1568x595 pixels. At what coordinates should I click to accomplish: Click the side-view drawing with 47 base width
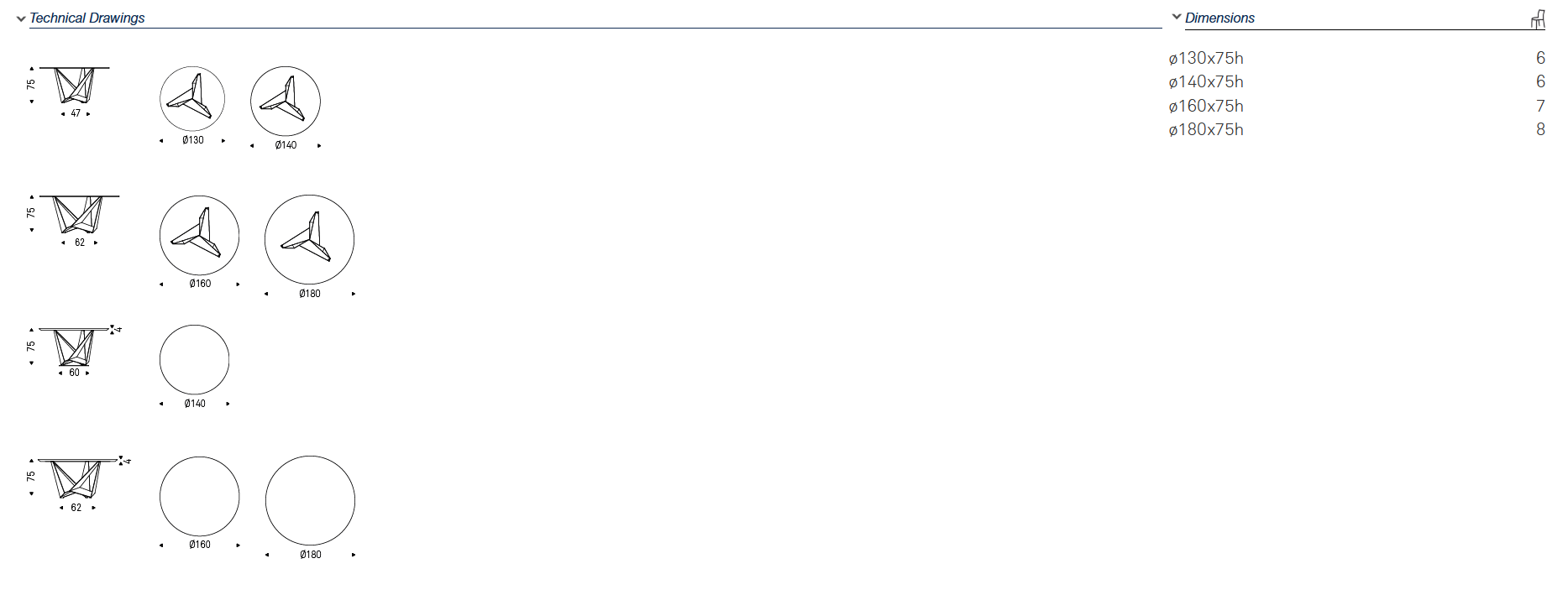coord(74,86)
